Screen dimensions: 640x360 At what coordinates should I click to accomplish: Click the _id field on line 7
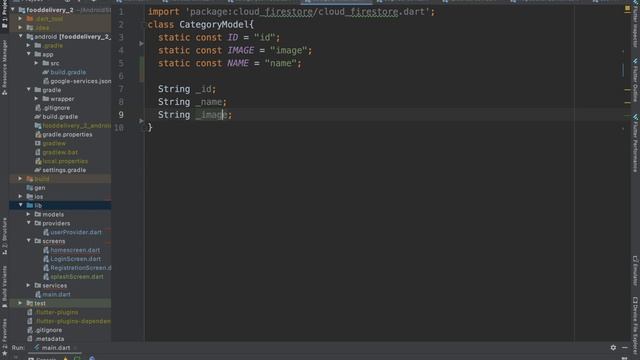pos(203,89)
